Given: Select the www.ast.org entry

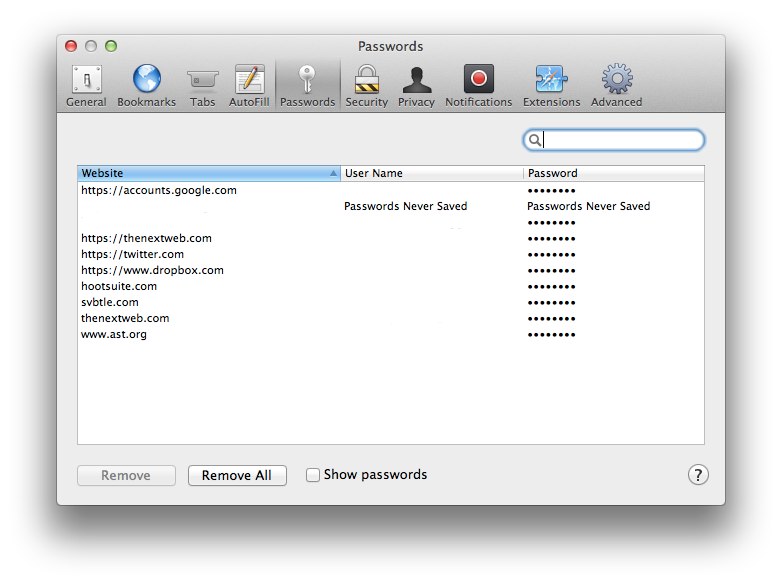Looking at the screenshot, I should (x=391, y=334).
